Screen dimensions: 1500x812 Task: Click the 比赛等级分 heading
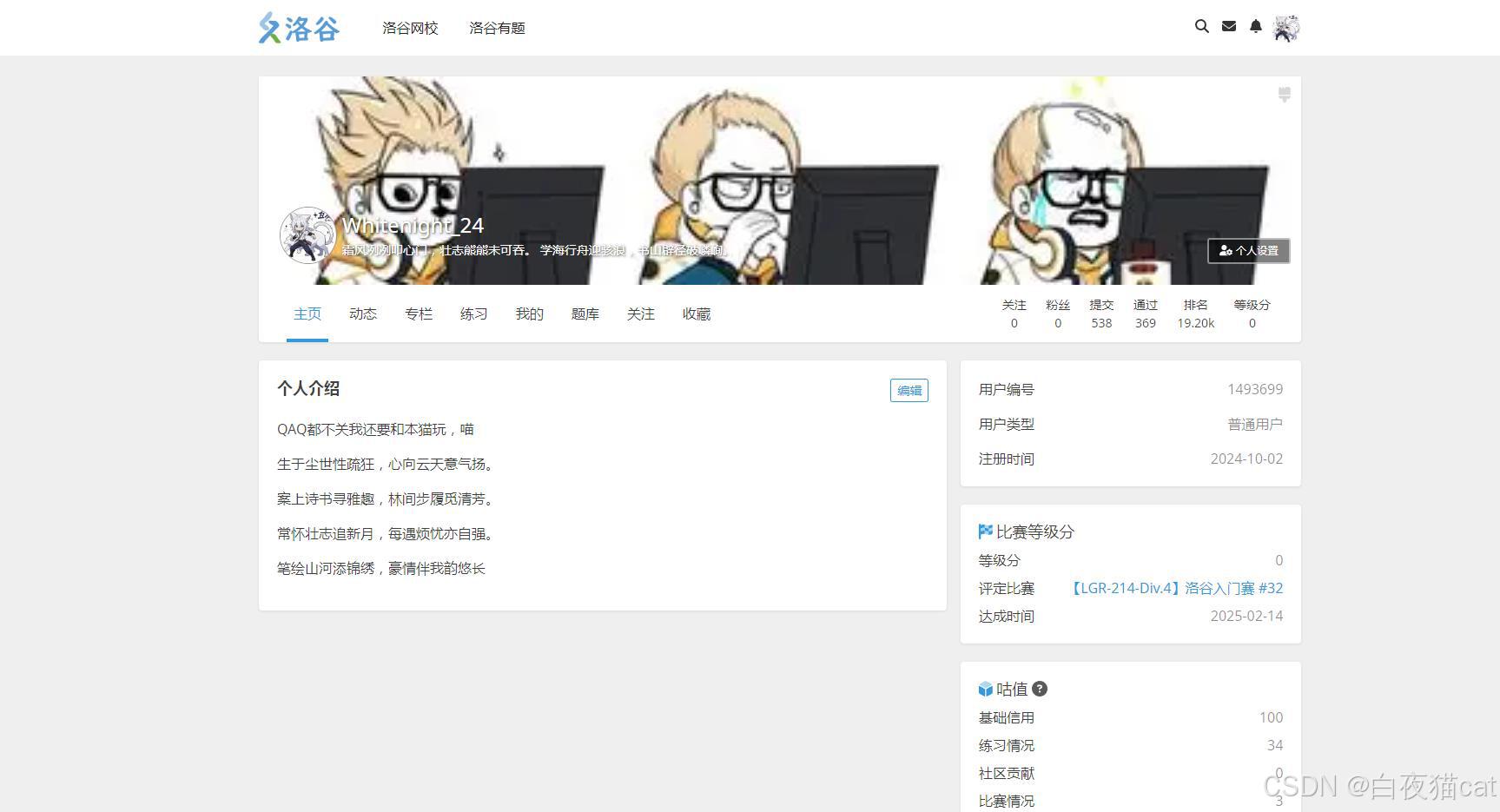1035,531
